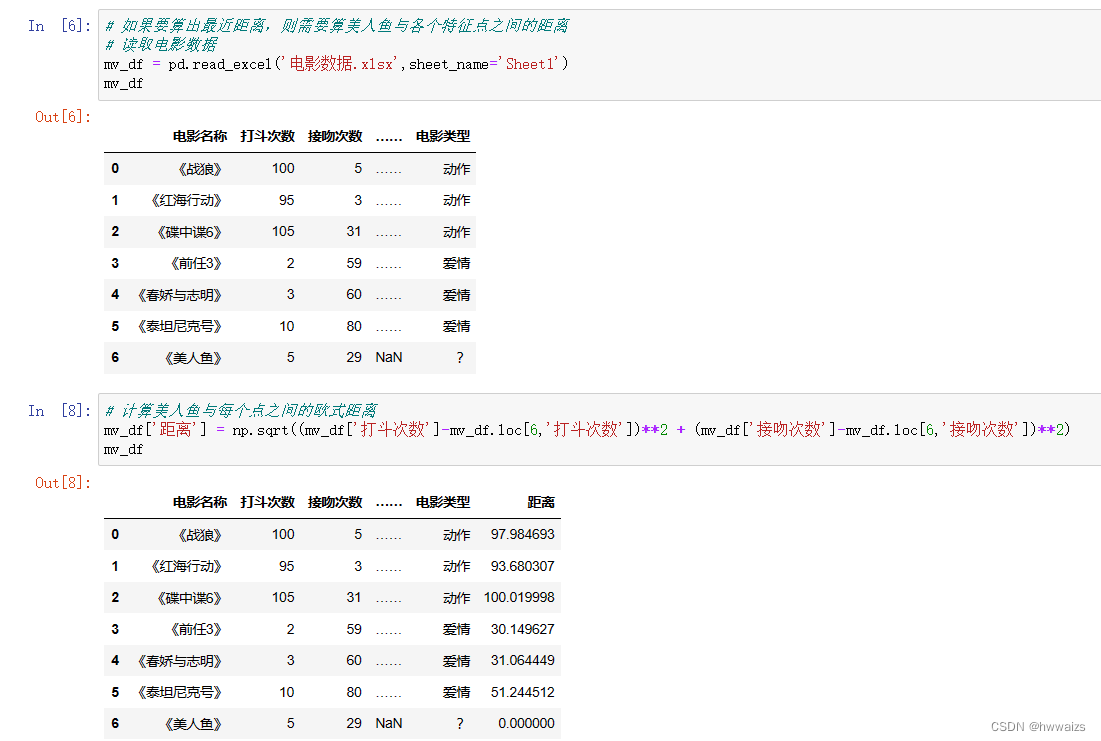
Task: Click the 距离 column header in the Out[8] table
Action: coord(541,502)
